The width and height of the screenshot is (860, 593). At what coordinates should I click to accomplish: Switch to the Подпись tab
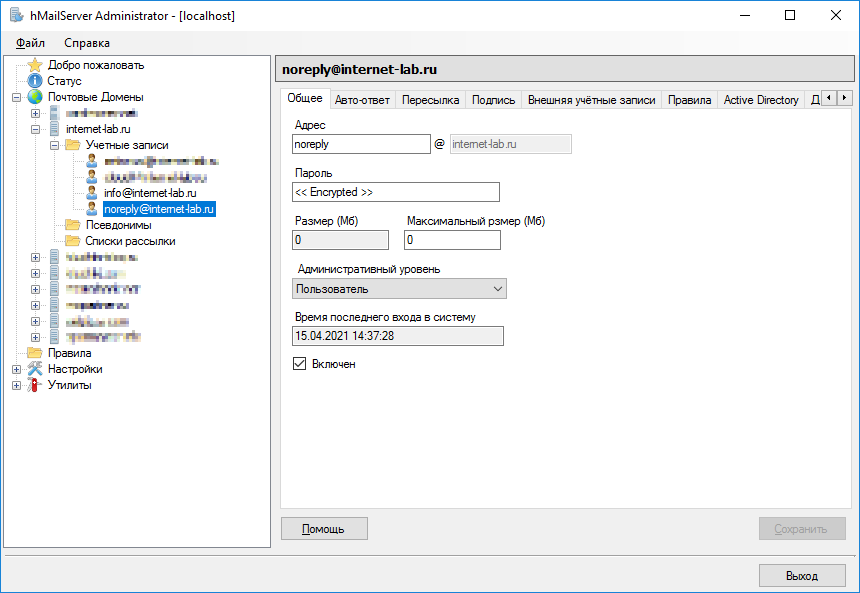493,100
